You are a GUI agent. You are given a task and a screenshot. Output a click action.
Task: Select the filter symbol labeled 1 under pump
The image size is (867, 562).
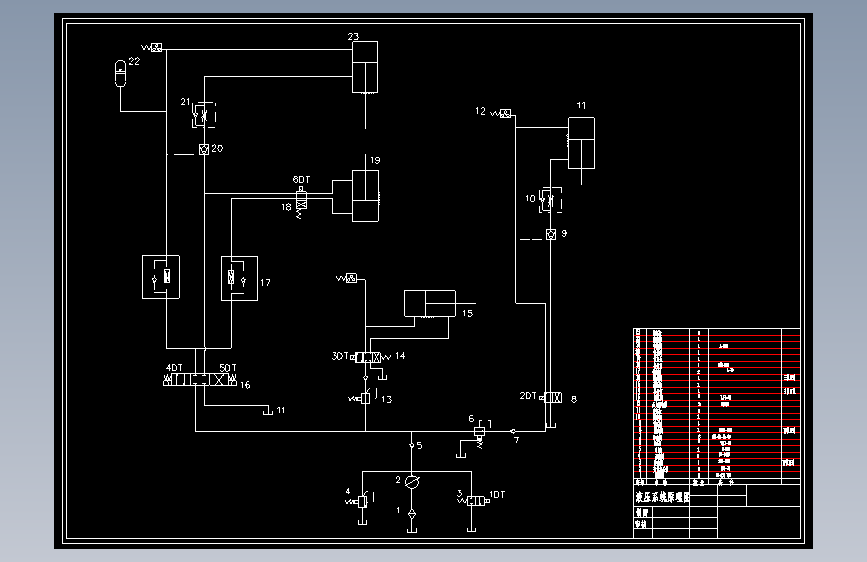point(411,514)
